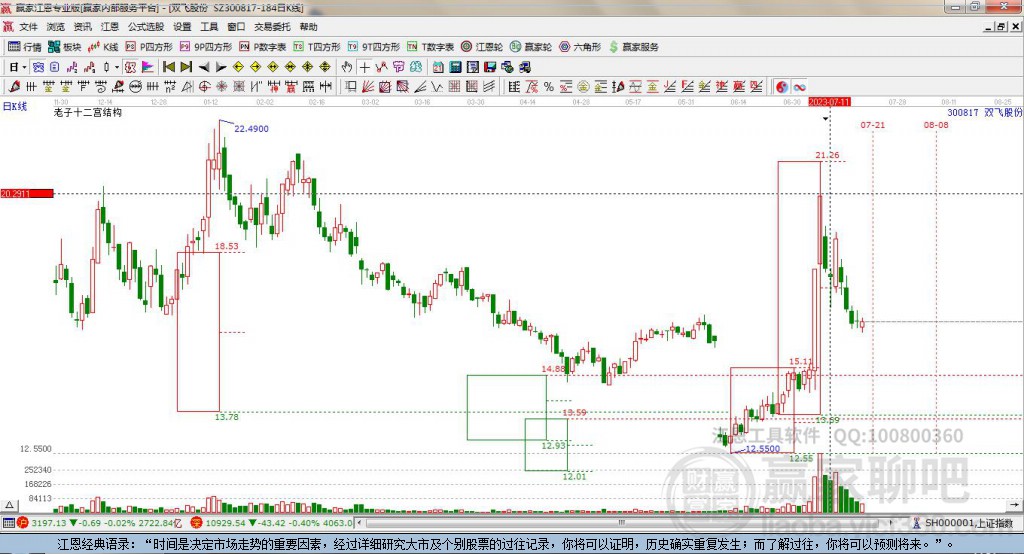Open the 浏览 menu
Screen dimensions: 1024x554
[x=56, y=27]
